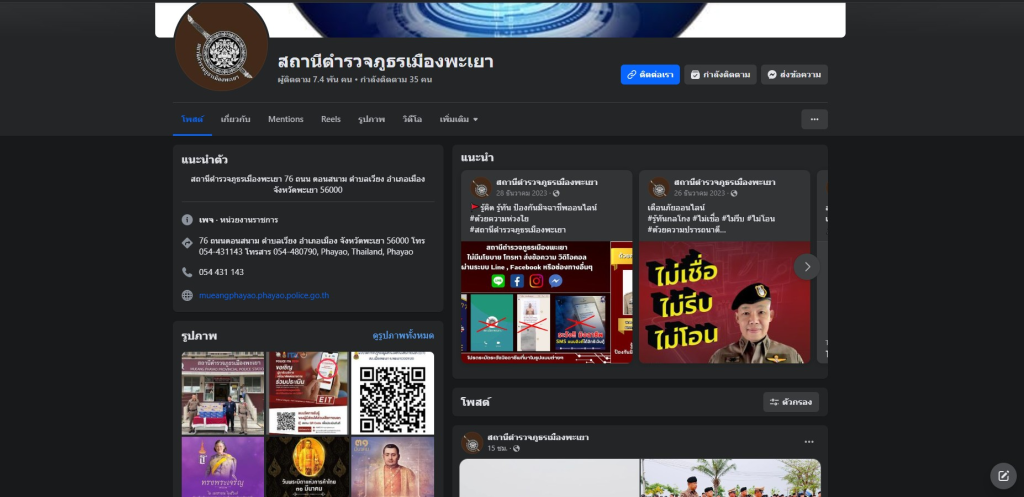Click the compose new message icon at bottom right
Image resolution: width=1024 pixels, height=497 pixels.
[1003, 476]
